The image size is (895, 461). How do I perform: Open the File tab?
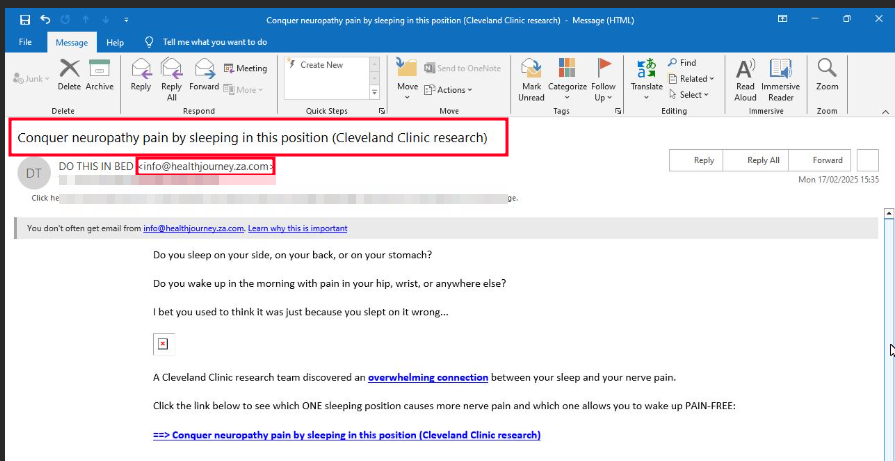25,42
